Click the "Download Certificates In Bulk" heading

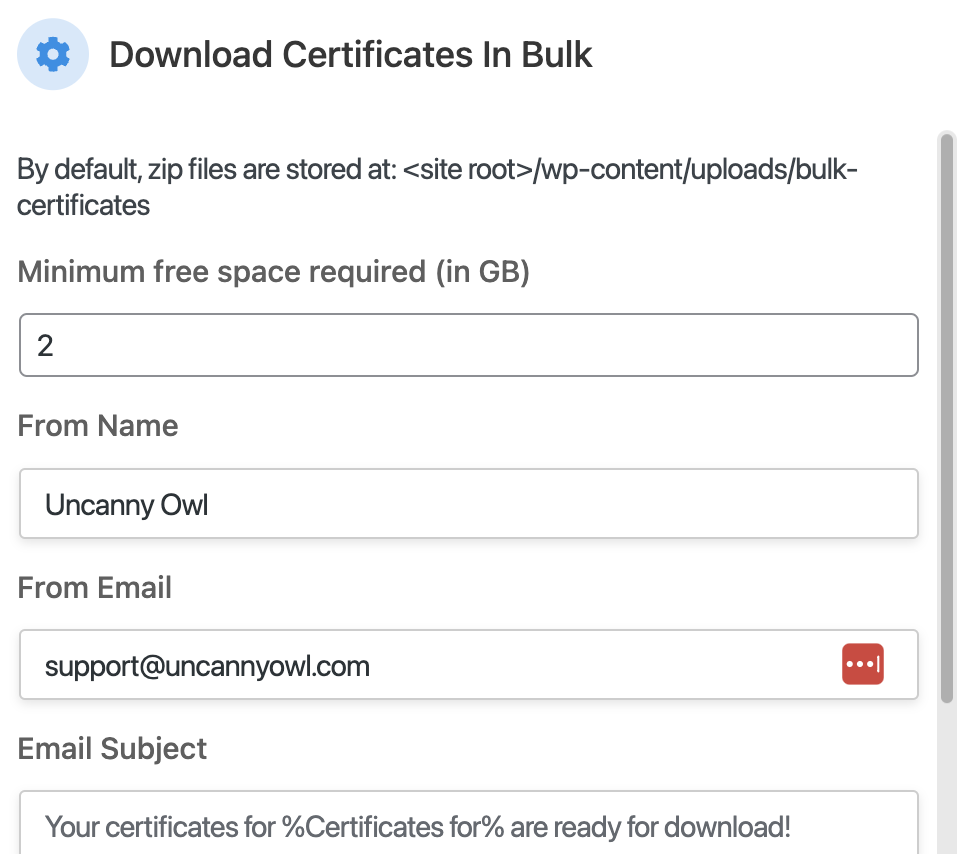[x=351, y=54]
